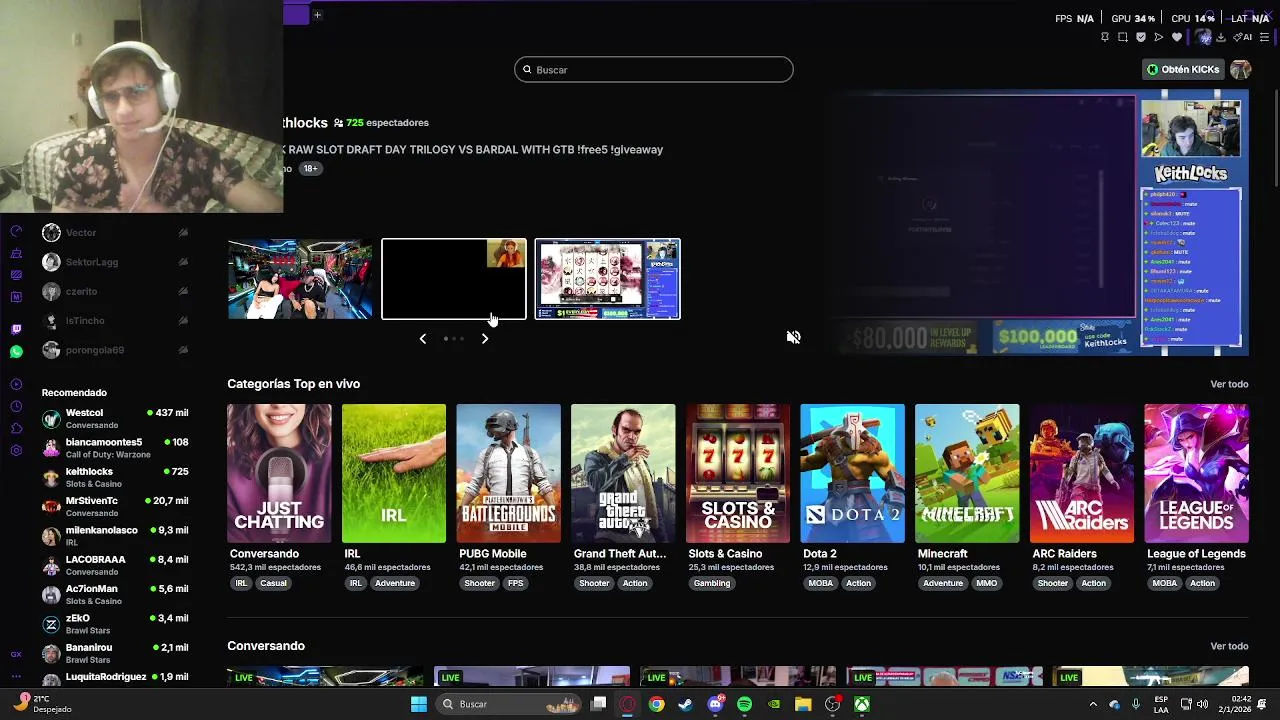Toggle notifications for Vector
Image resolution: width=1280 pixels, height=720 pixels.
pos(183,233)
